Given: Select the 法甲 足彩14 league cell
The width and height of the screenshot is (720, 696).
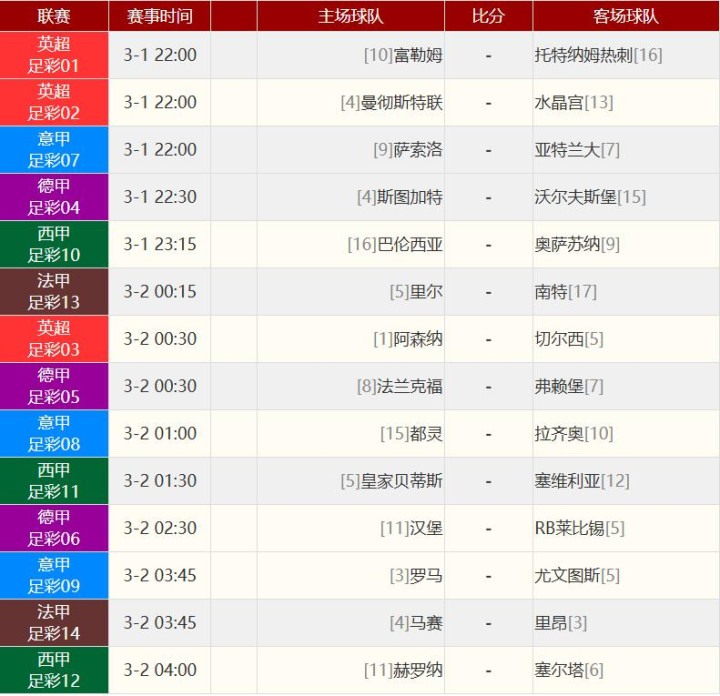Looking at the screenshot, I should click(x=54, y=623).
